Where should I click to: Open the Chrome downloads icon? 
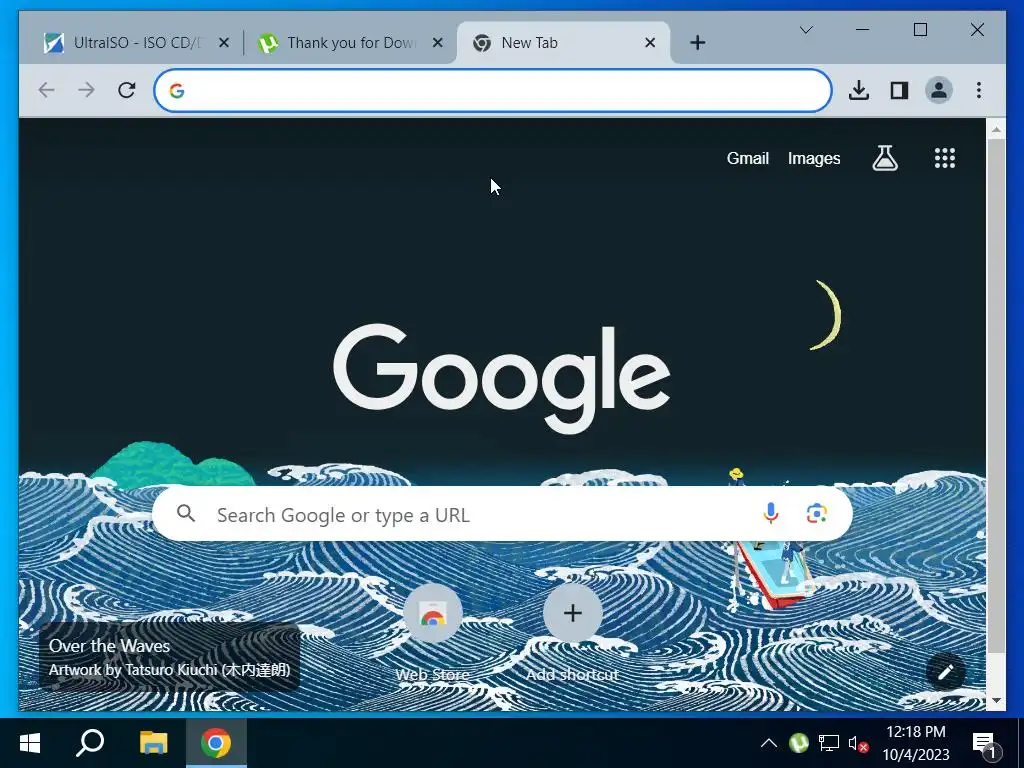tap(859, 90)
